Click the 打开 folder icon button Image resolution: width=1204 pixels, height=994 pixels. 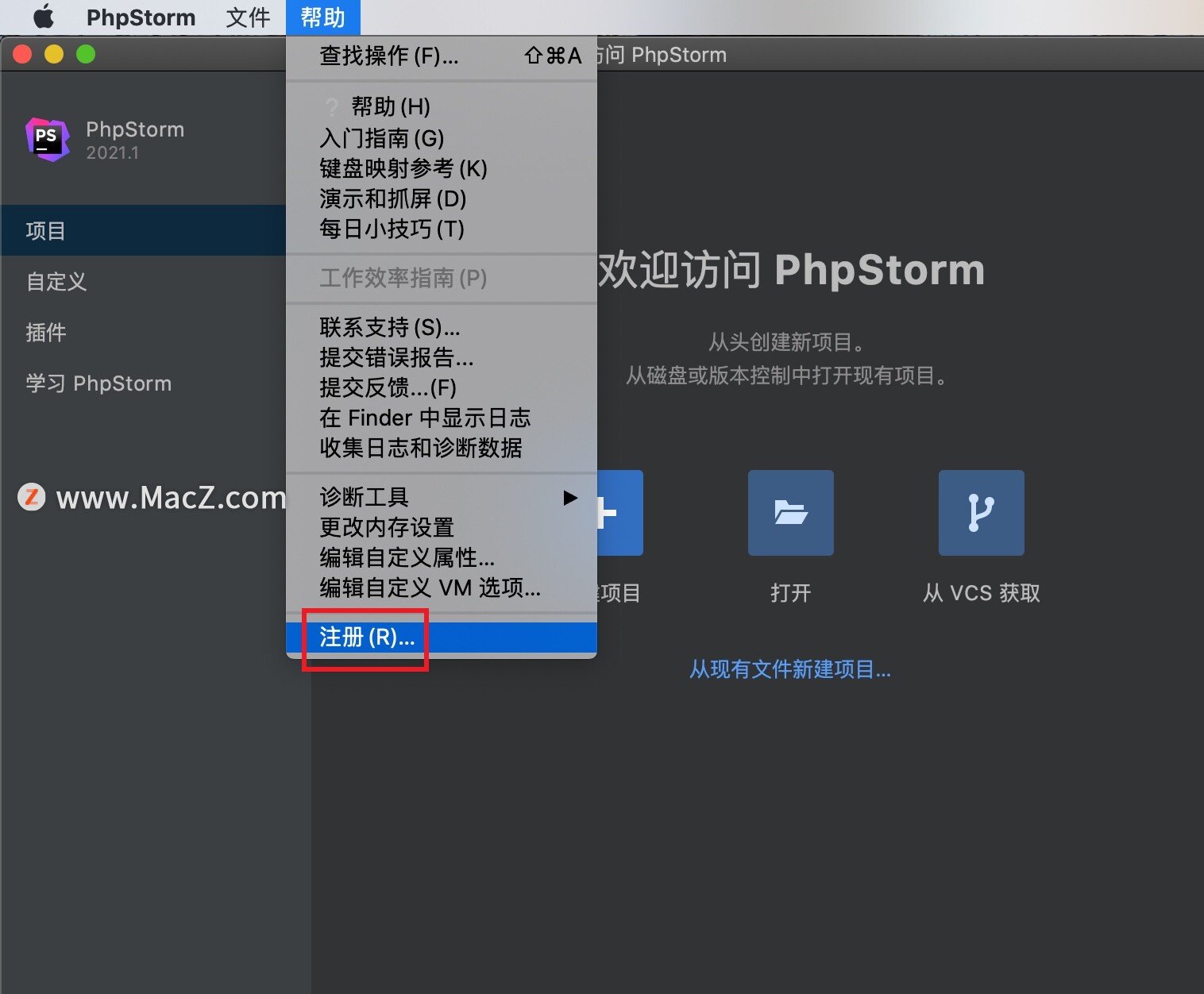point(791,513)
